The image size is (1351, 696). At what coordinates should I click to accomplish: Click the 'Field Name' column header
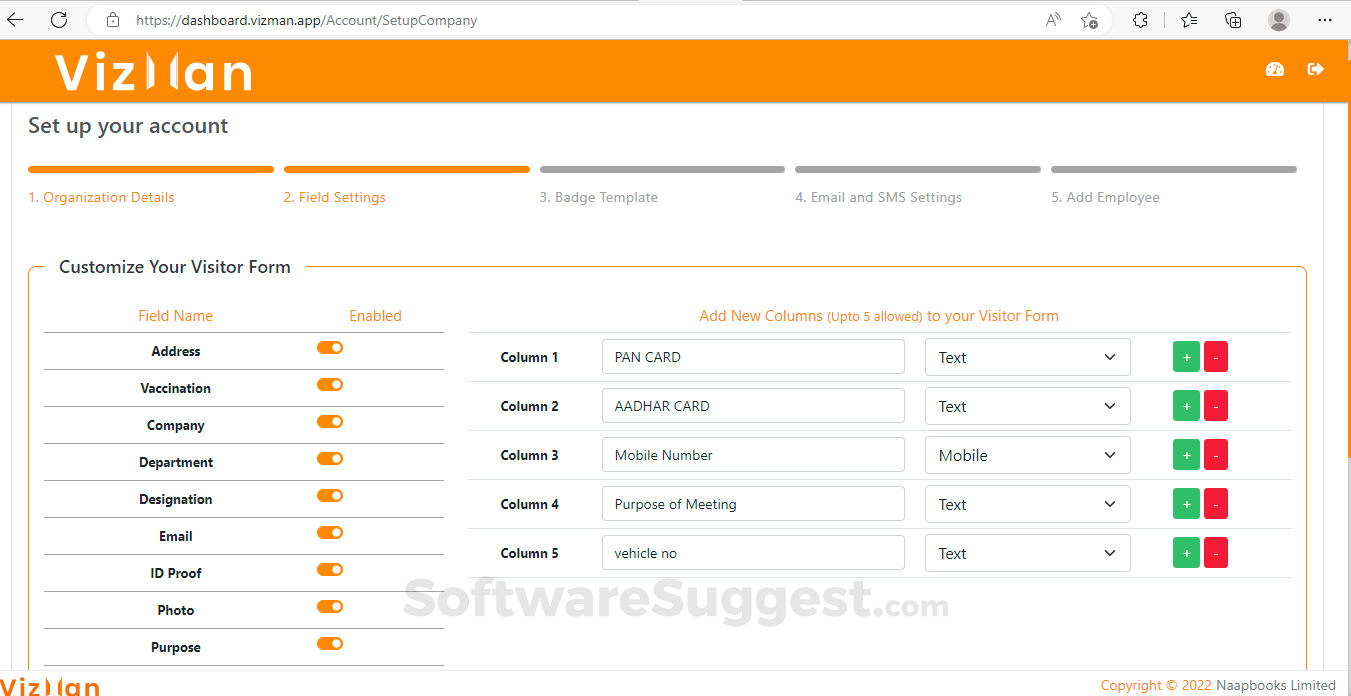tap(176, 316)
